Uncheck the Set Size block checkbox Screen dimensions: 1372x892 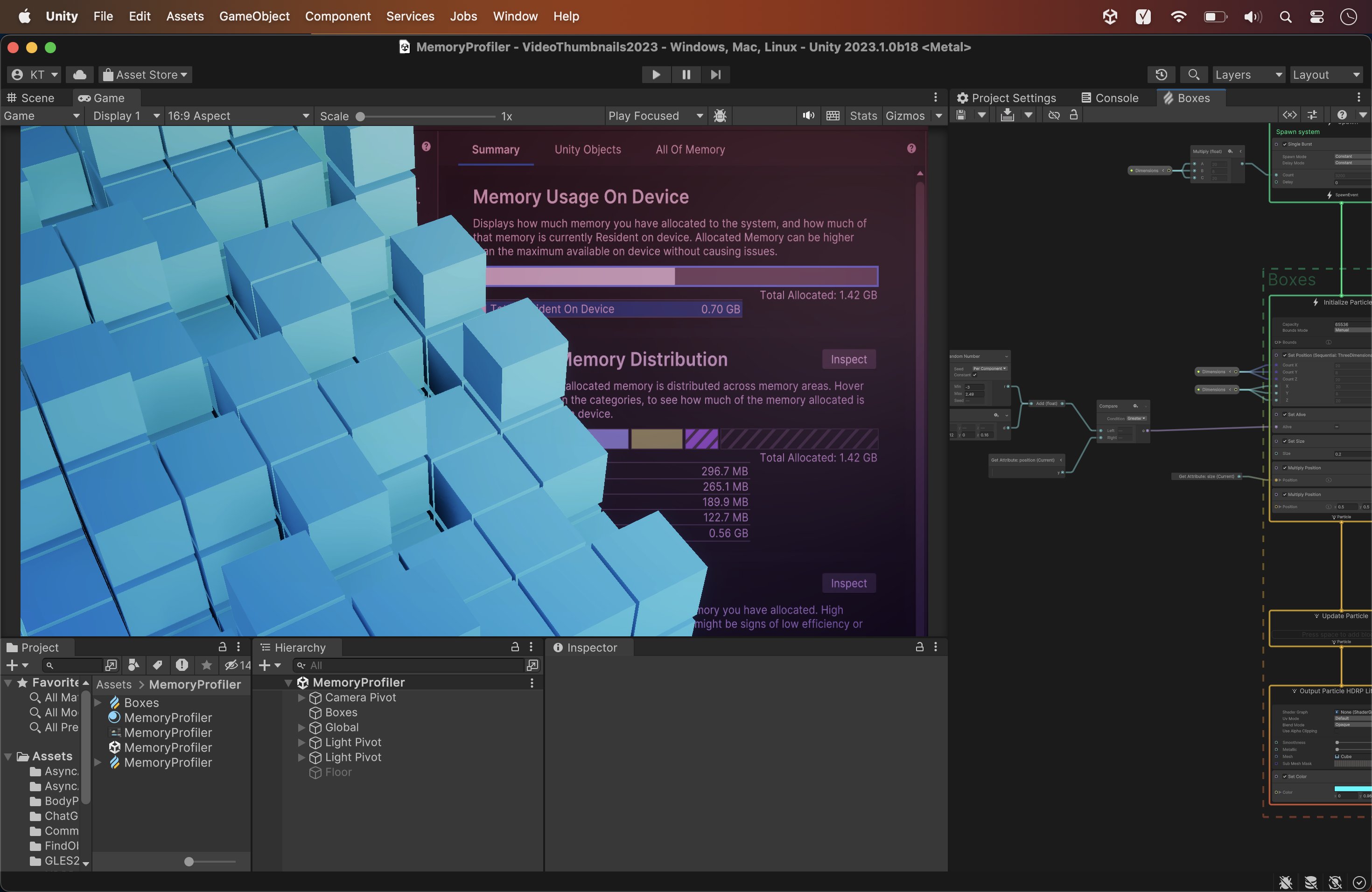(x=1285, y=441)
